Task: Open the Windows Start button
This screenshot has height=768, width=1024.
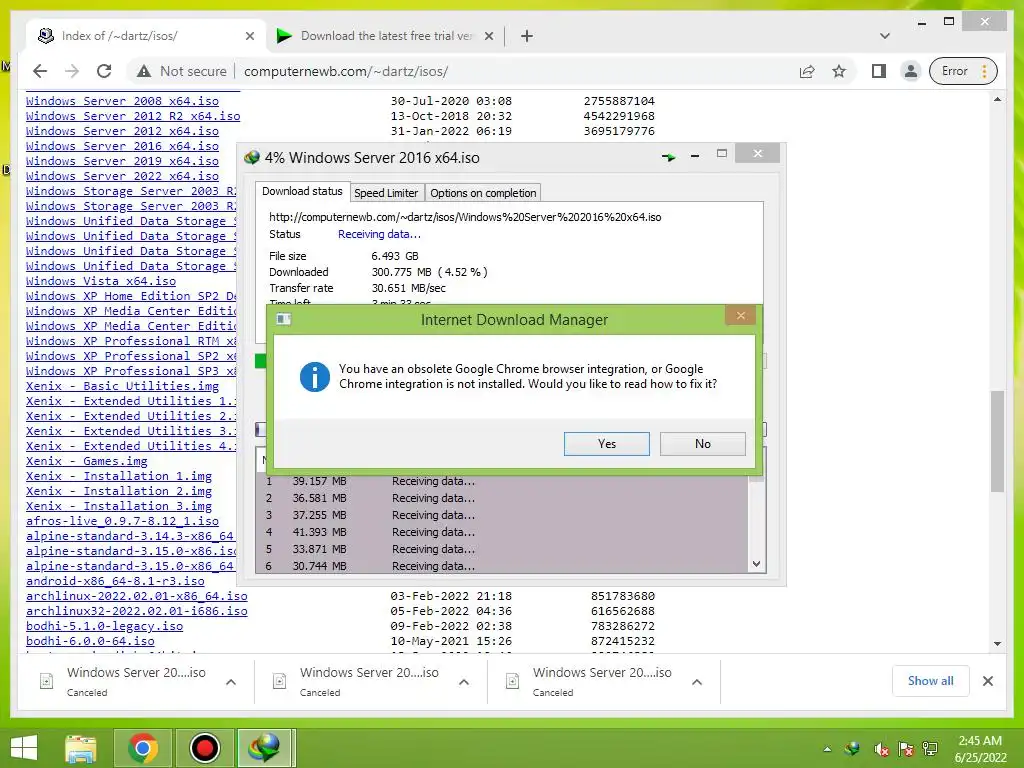Action: coord(24,748)
